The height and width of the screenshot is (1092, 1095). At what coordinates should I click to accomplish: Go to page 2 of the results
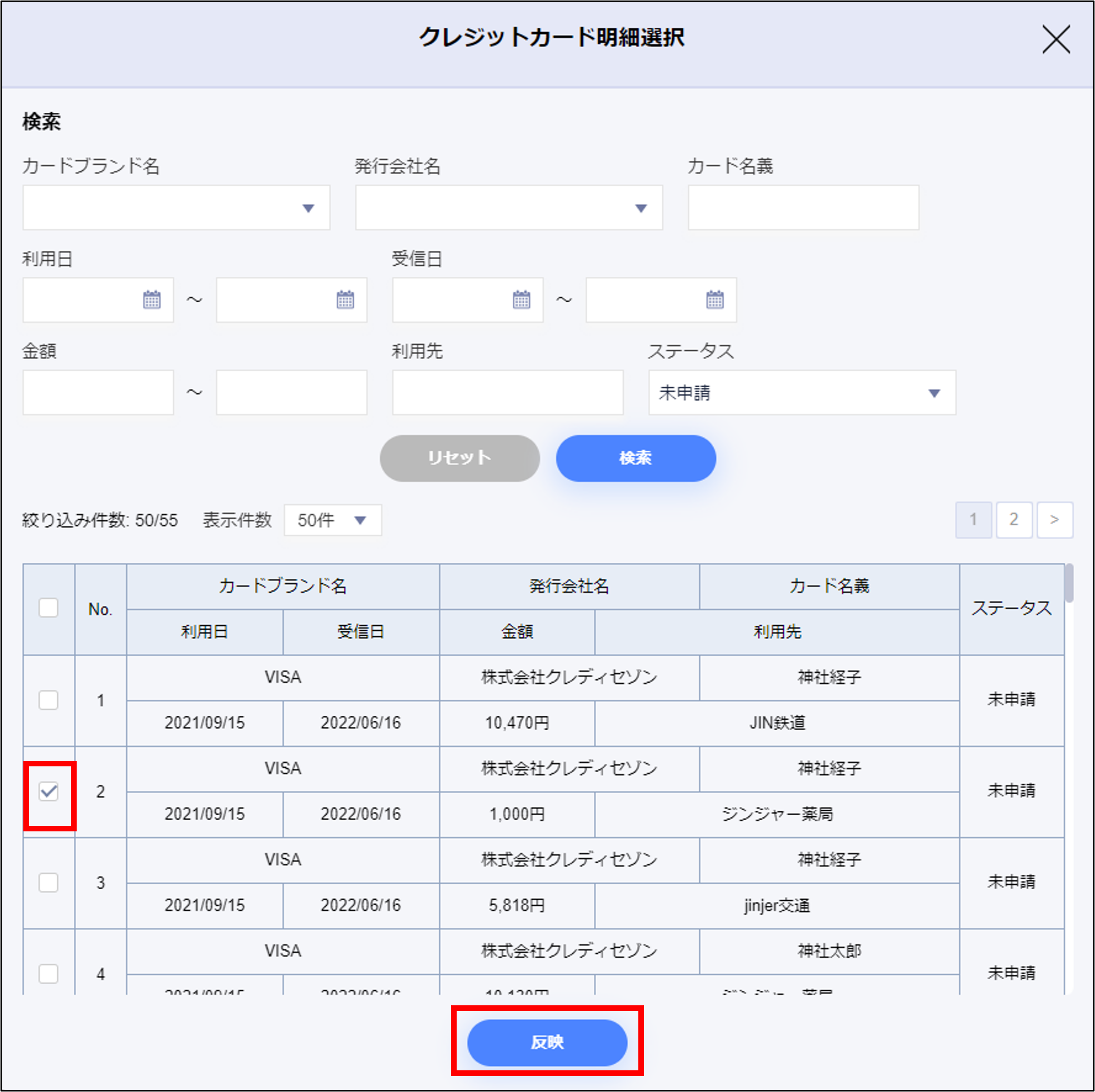(1013, 520)
